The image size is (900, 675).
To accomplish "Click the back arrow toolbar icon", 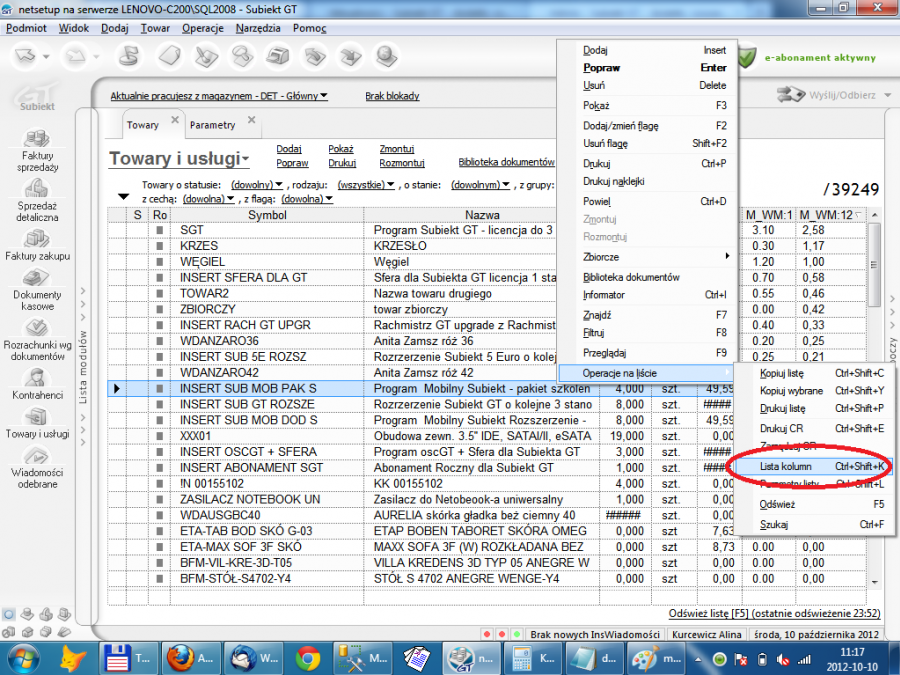I will (26, 56).
